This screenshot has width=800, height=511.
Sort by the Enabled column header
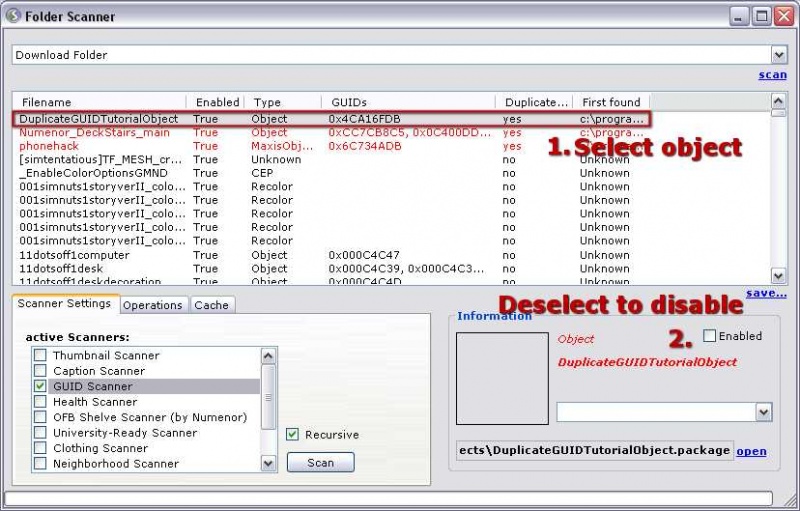[216, 102]
